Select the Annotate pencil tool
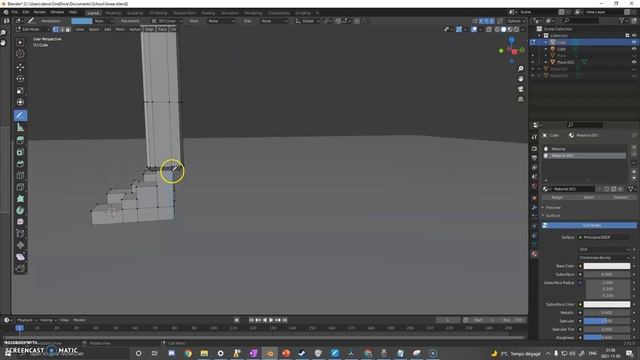This screenshot has width=640, height=360. 20,116
